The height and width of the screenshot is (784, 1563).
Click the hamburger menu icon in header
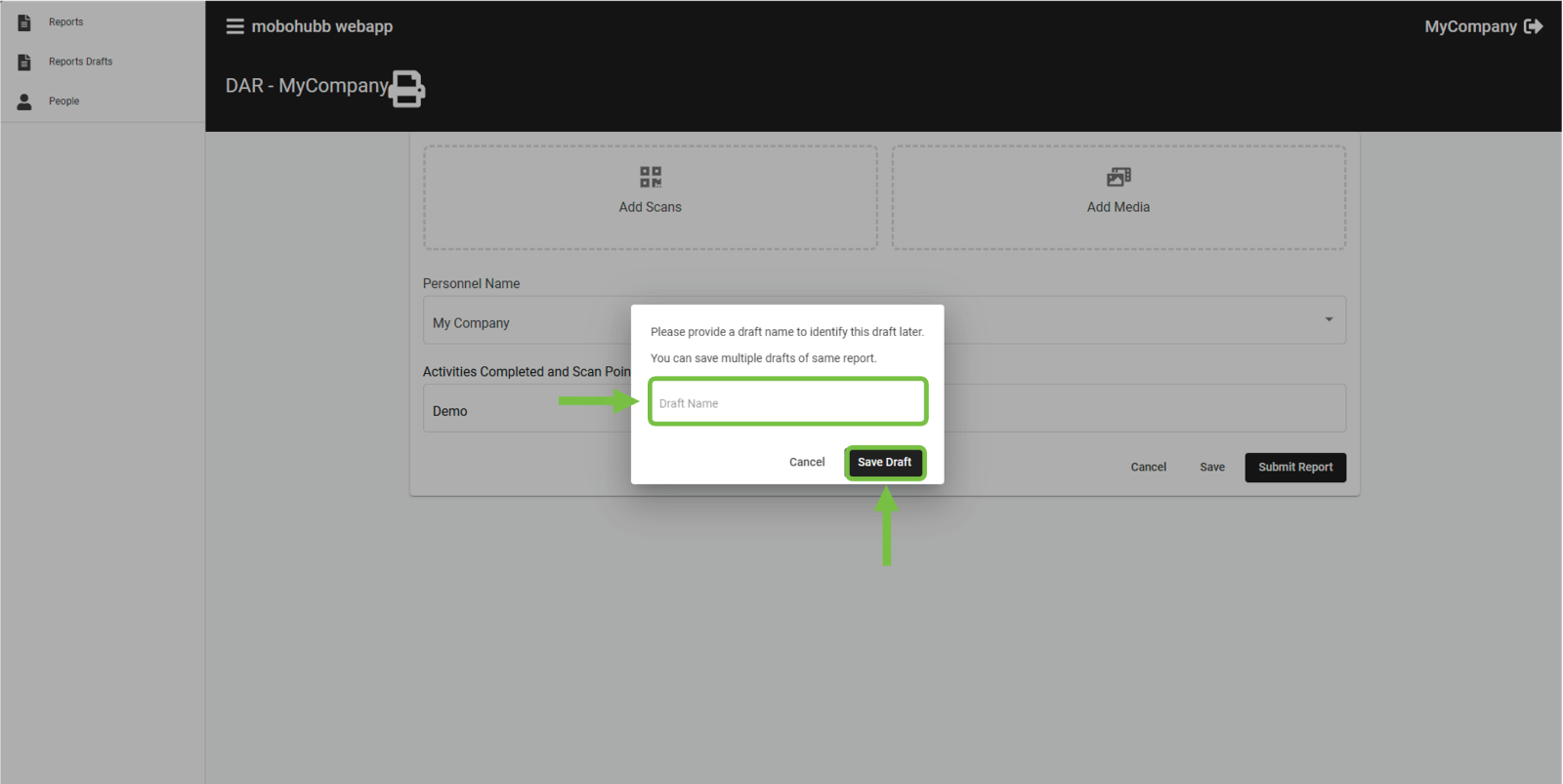coord(234,26)
